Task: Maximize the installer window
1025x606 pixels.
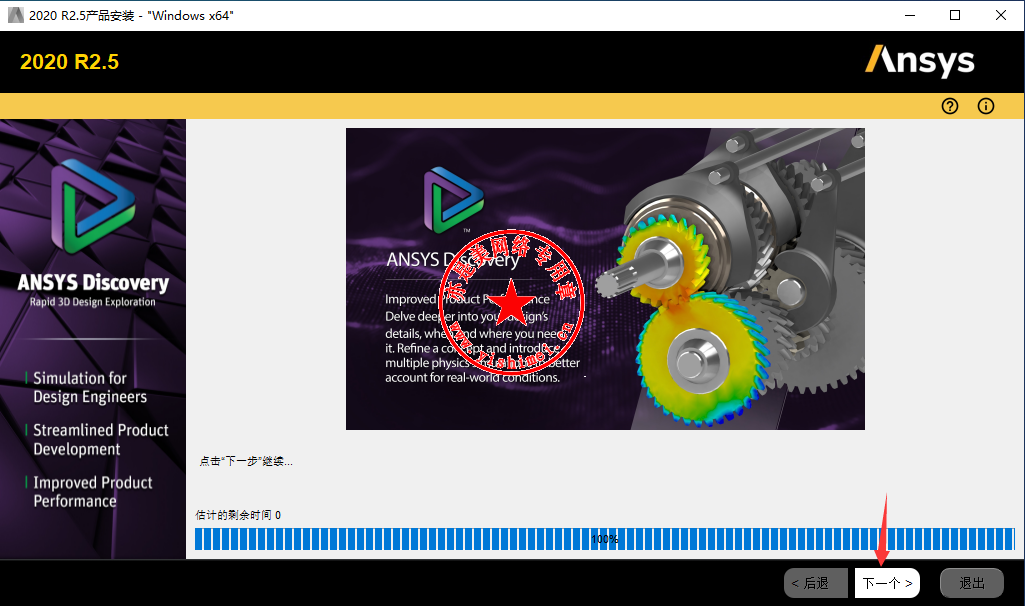Action: pos(955,15)
